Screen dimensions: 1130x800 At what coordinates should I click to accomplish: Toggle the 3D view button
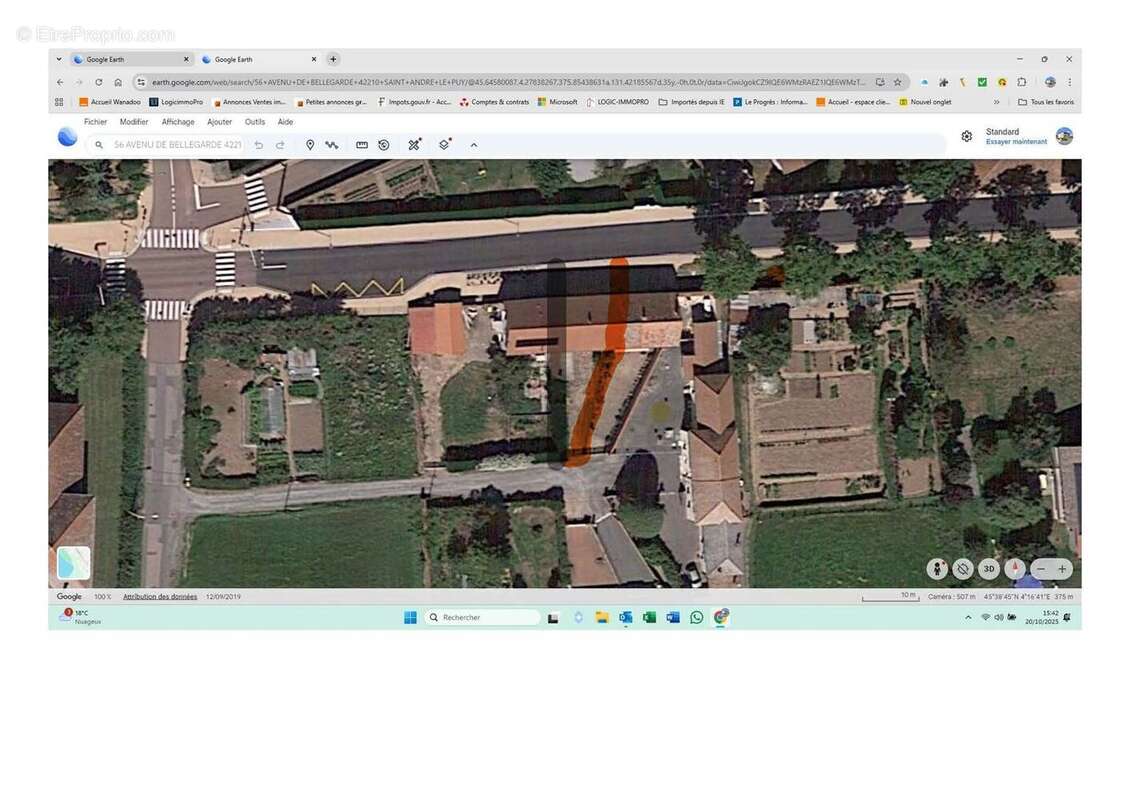click(x=989, y=569)
